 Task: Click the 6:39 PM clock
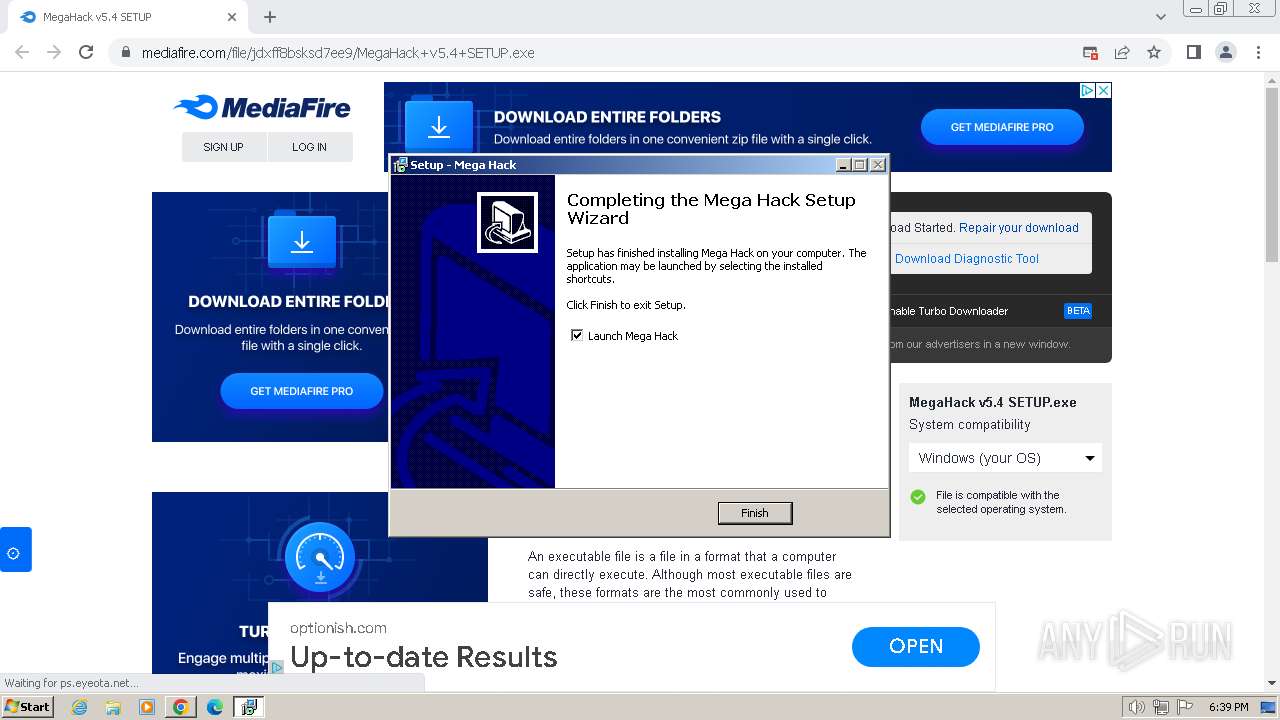(x=1228, y=707)
